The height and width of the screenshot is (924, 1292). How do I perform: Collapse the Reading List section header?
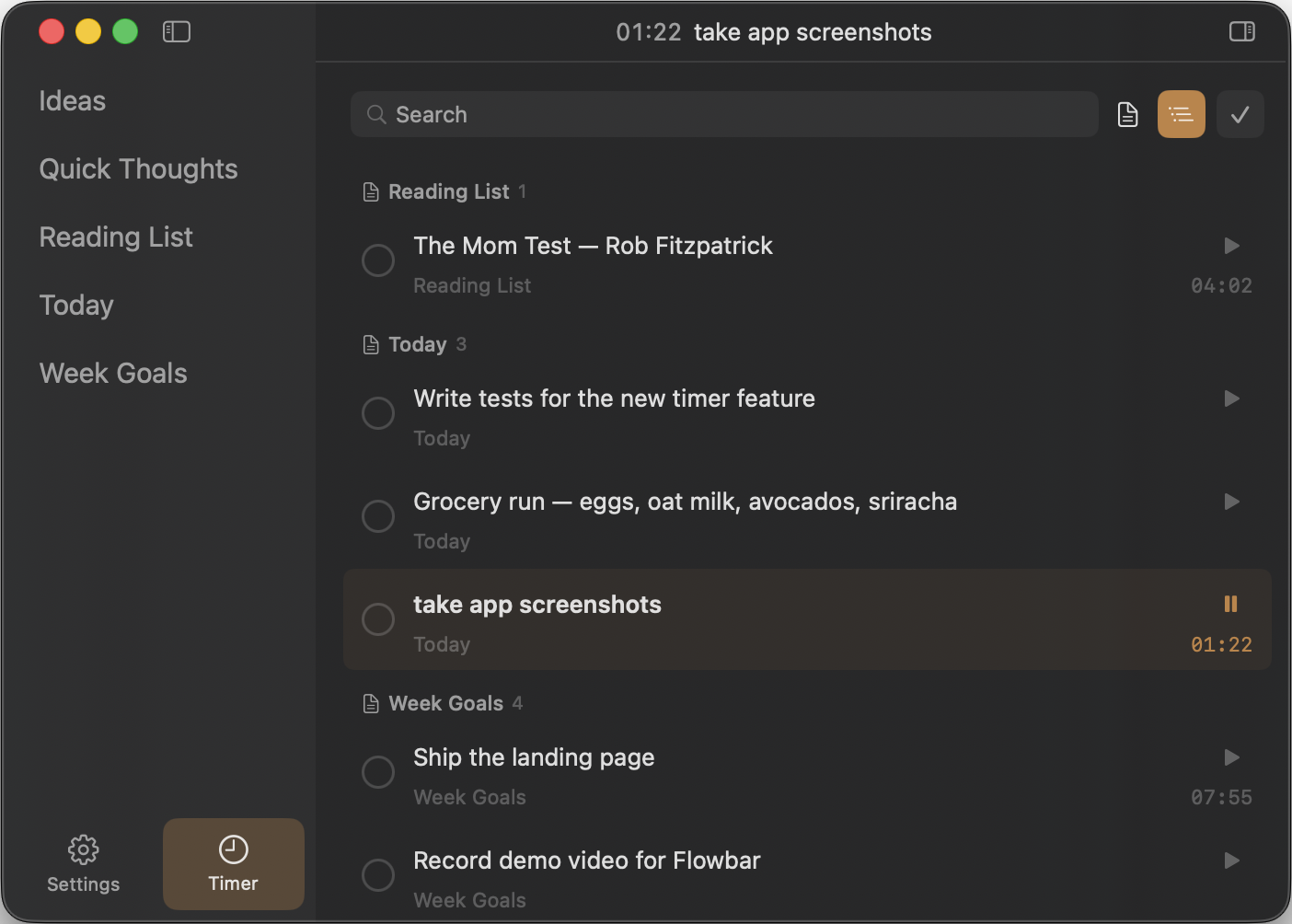tap(447, 191)
